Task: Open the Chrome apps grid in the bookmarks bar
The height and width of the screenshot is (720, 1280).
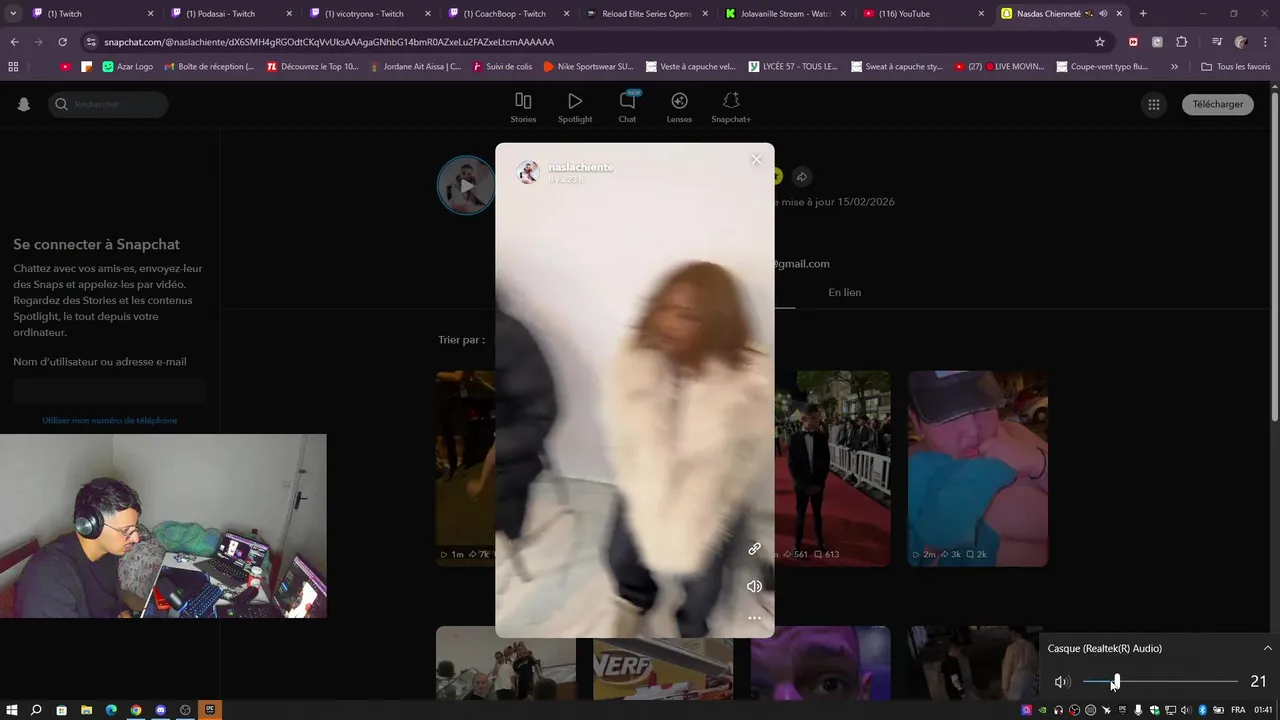Action: [13, 67]
